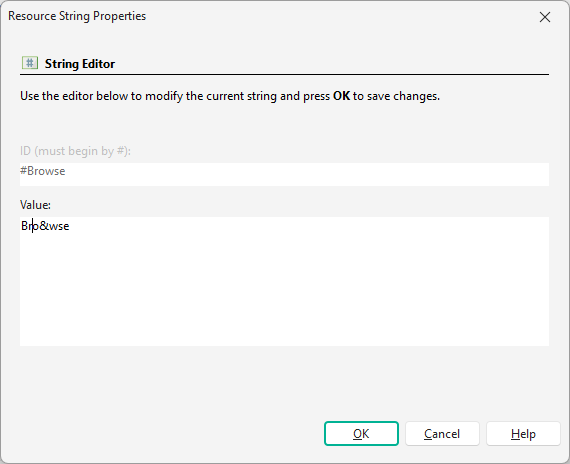This screenshot has width=570, height=464.
Task: Click the String Editor hash icon
Action: point(30,63)
